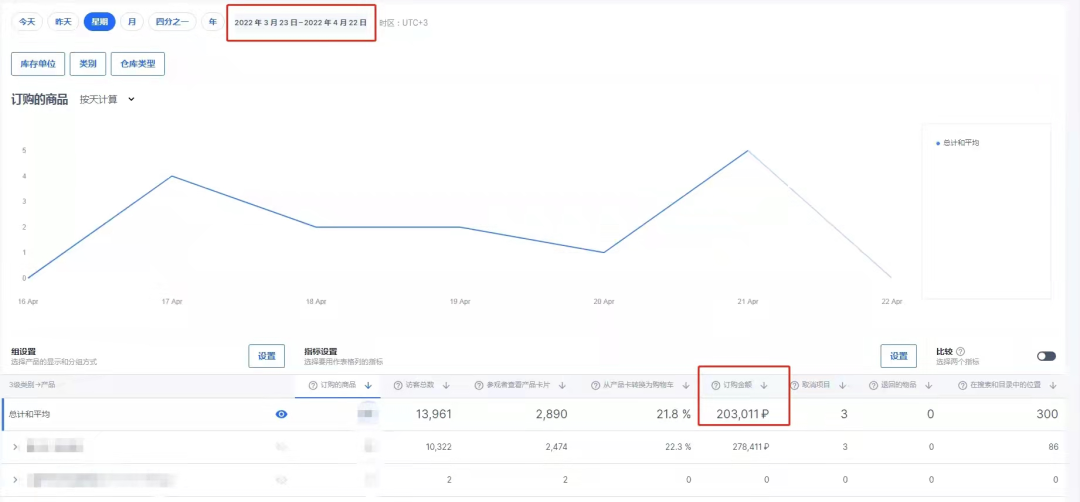
Task: Select the 今天 period tab
Action: pyautogui.click(x=27, y=22)
